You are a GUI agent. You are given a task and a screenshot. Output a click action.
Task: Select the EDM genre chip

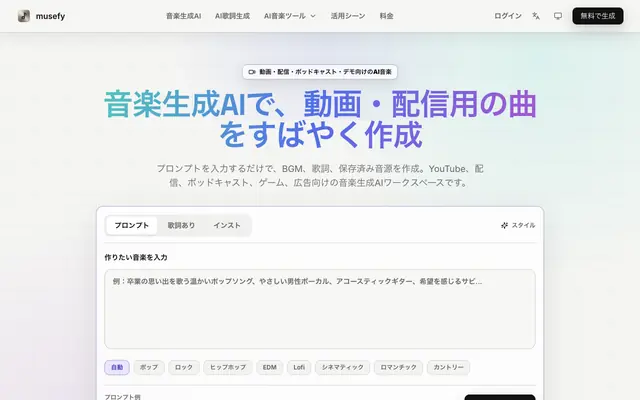(x=269, y=367)
